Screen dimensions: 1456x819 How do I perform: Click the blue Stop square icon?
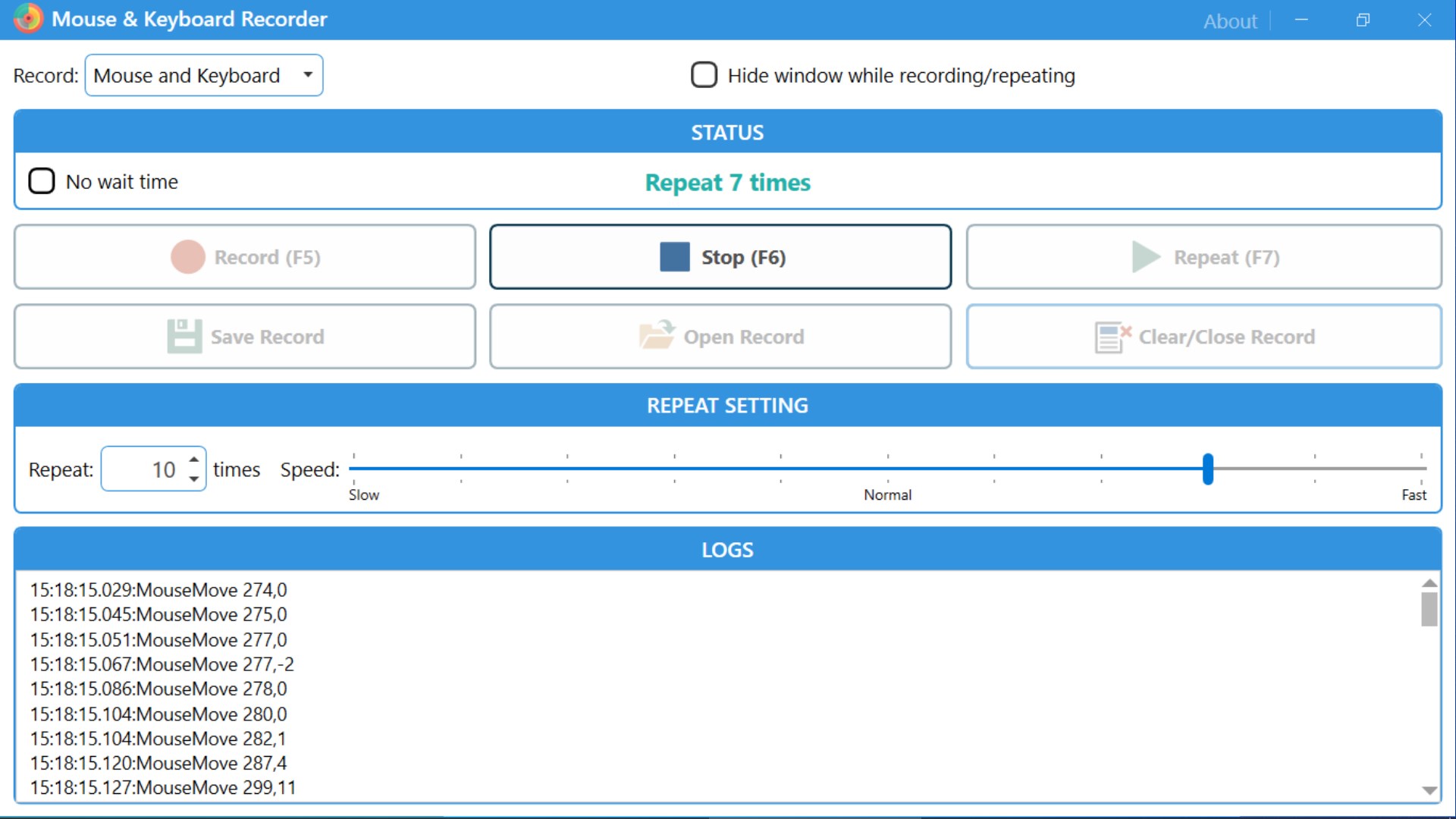(674, 257)
